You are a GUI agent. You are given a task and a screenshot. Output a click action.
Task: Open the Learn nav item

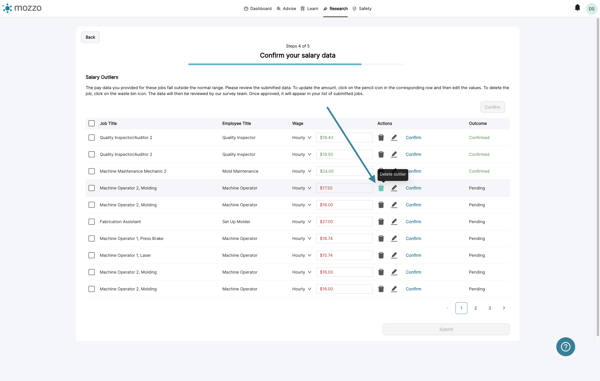tap(309, 8)
